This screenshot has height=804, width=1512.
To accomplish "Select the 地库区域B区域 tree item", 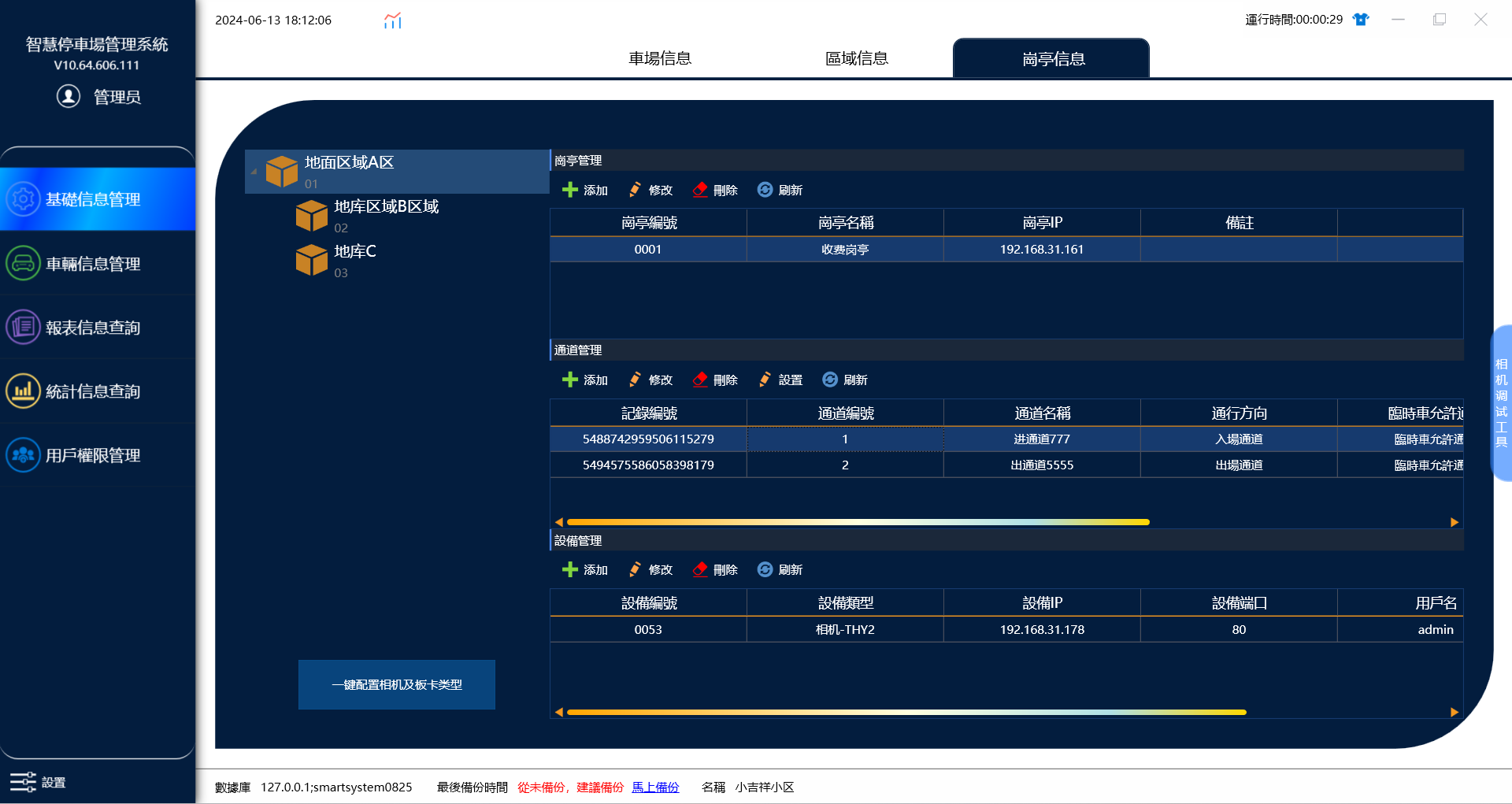I will (386, 215).
